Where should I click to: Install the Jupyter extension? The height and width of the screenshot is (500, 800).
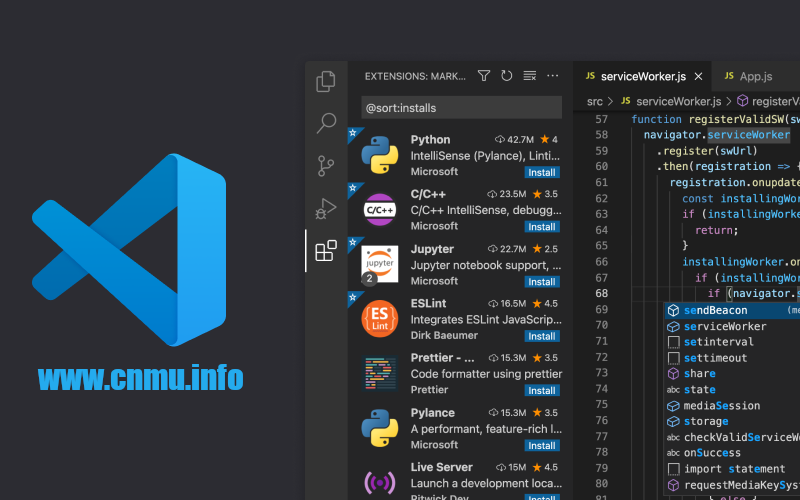(542, 282)
